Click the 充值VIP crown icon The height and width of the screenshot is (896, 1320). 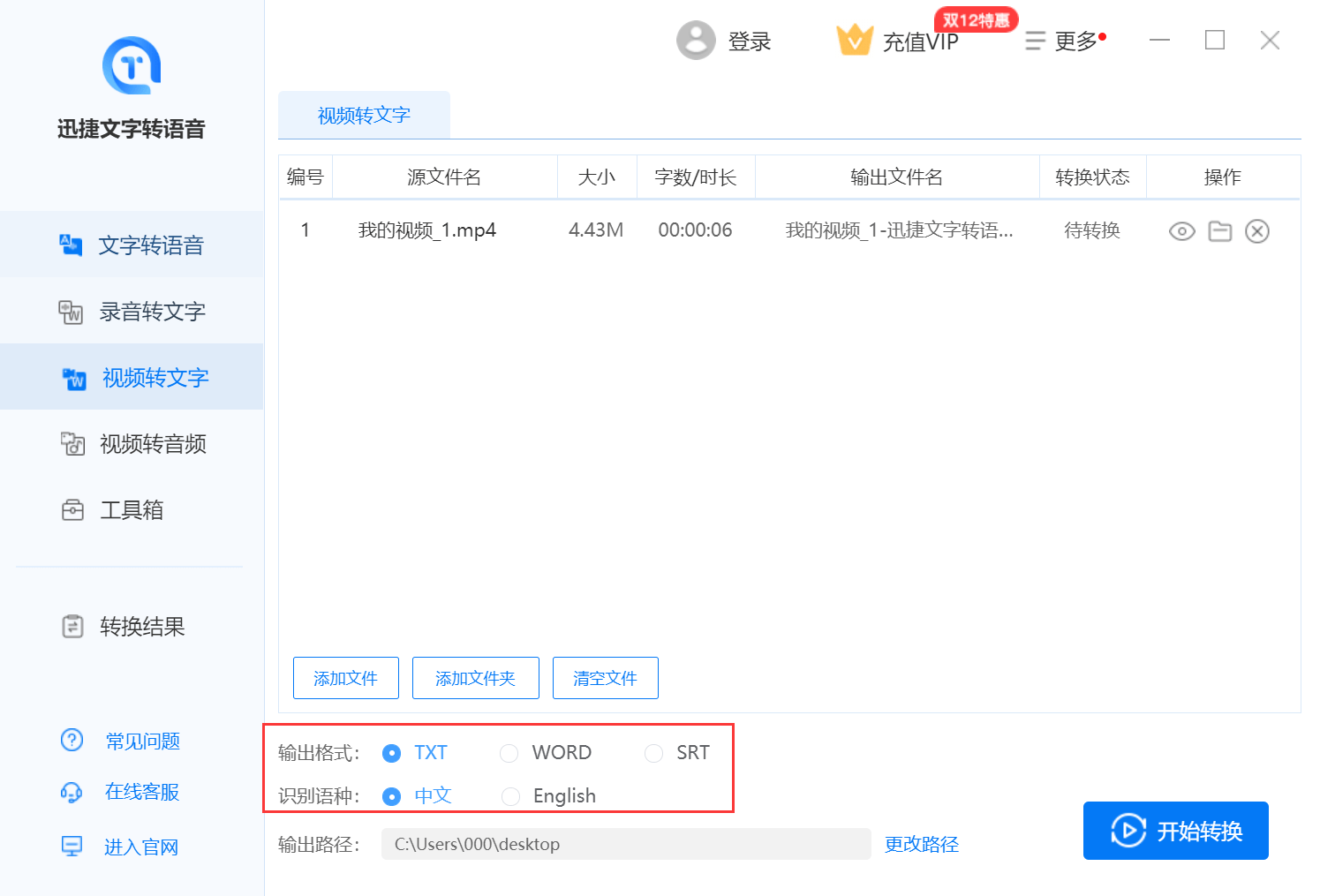[854, 40]
